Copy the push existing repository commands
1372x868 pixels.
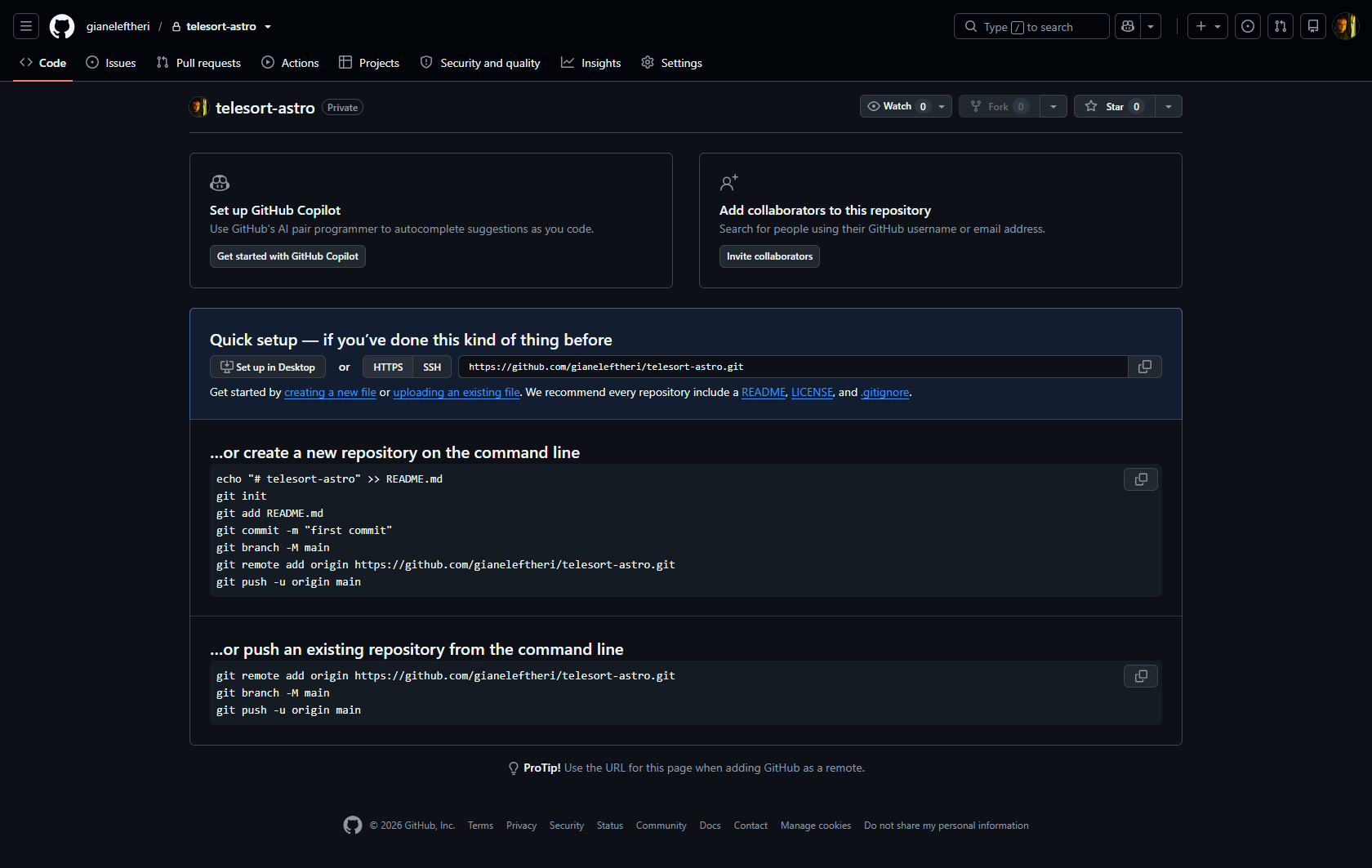pyautogui.click(x=1141, y=676)
